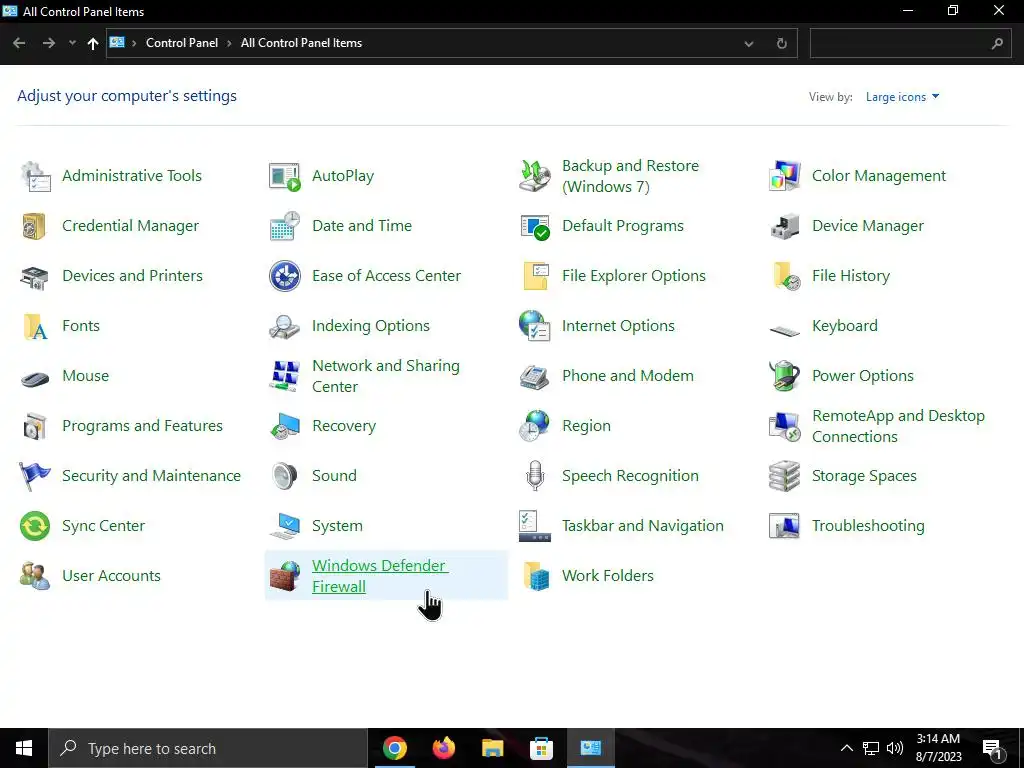Open the Date and Time calendar icon

[x=285, y=226]
